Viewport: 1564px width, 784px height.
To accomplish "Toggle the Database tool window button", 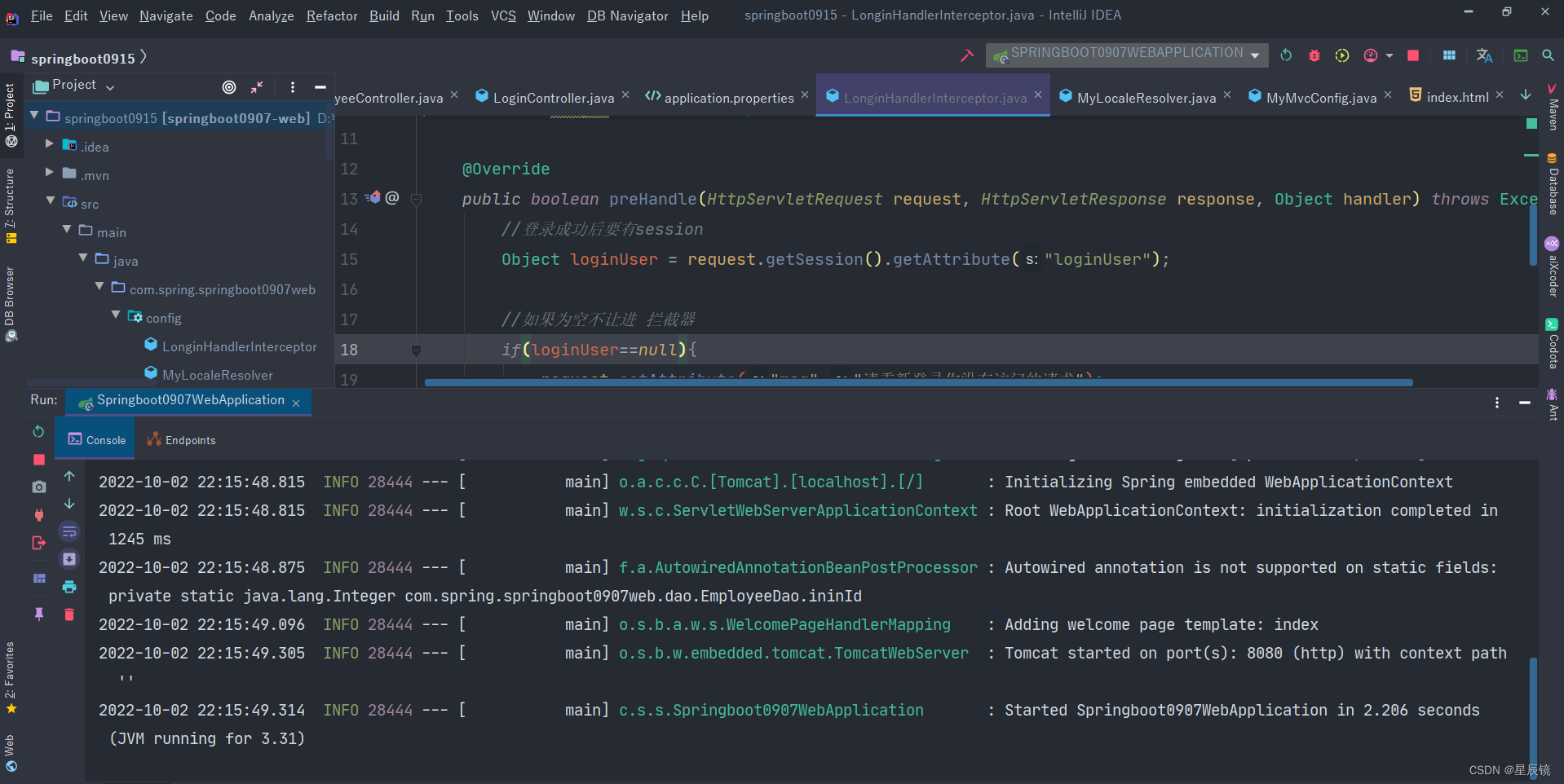I will [x=1552, y=184].
